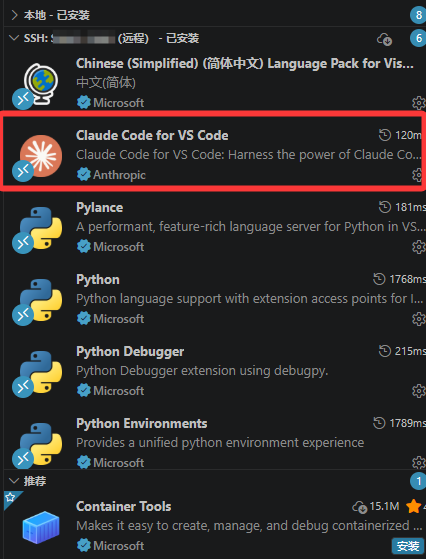The image size is (426, 559).
Task: Click verified badge for Container Tools publisher
Action: [84, 545]
